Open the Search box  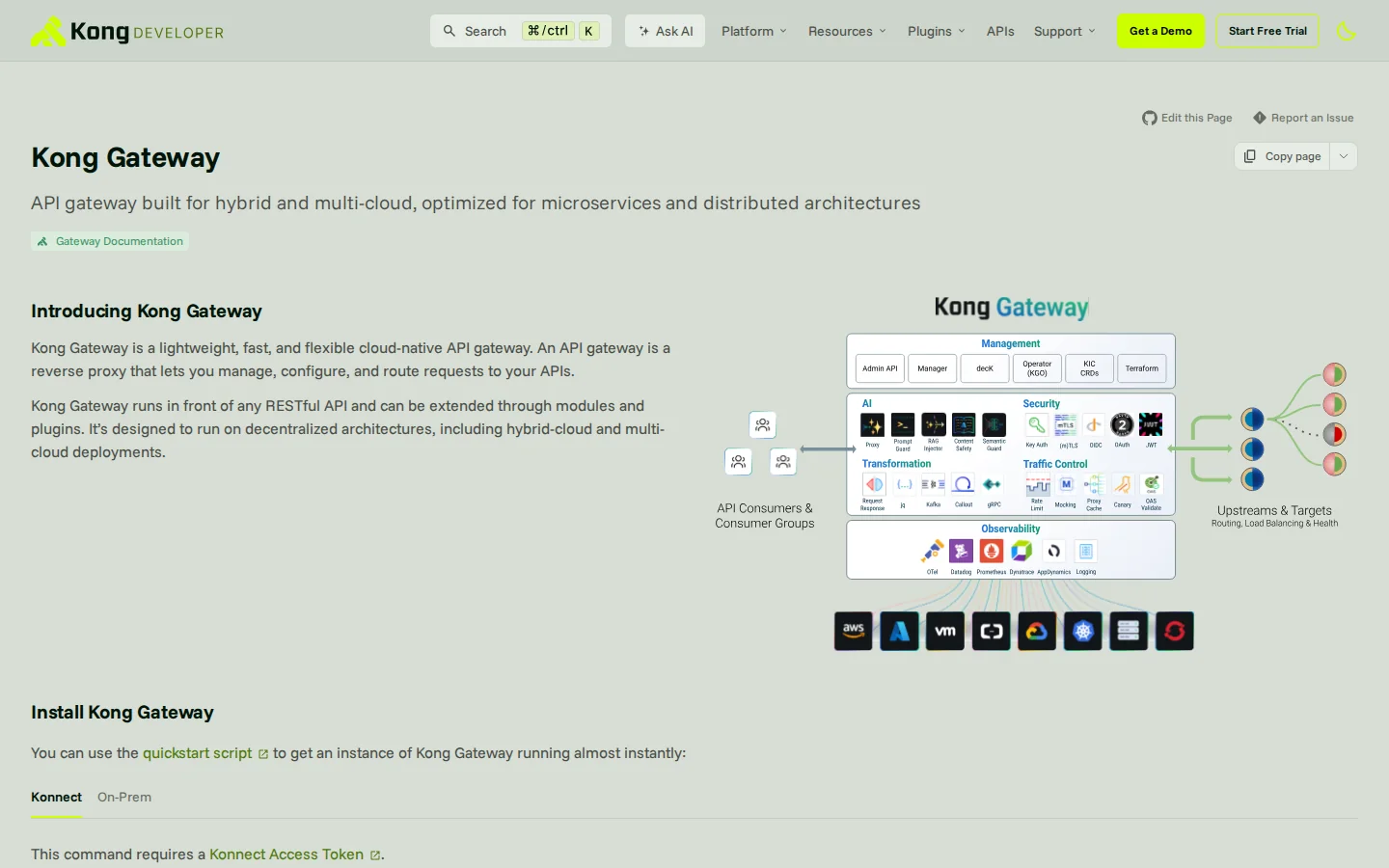coord(521,31)
